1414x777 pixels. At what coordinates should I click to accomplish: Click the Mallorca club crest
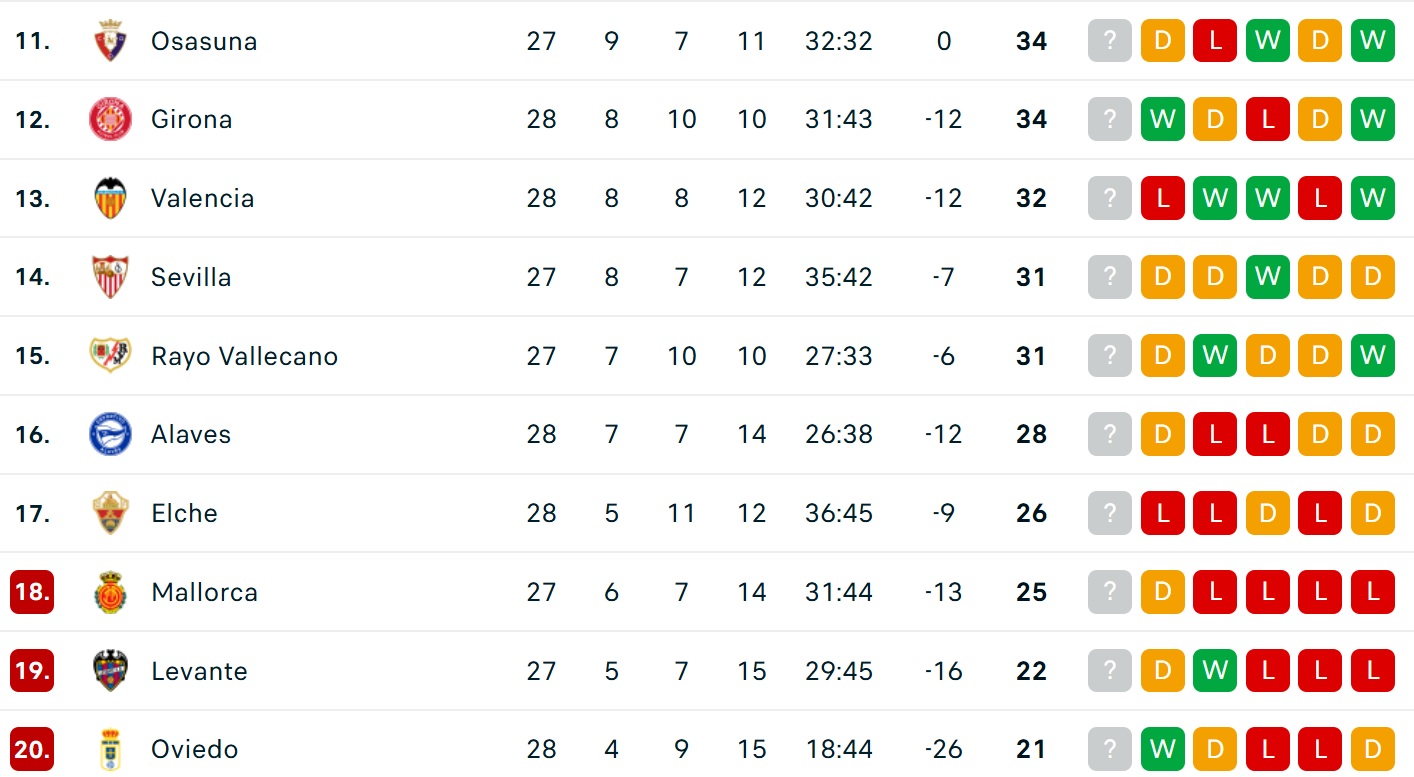click(110, 592)
